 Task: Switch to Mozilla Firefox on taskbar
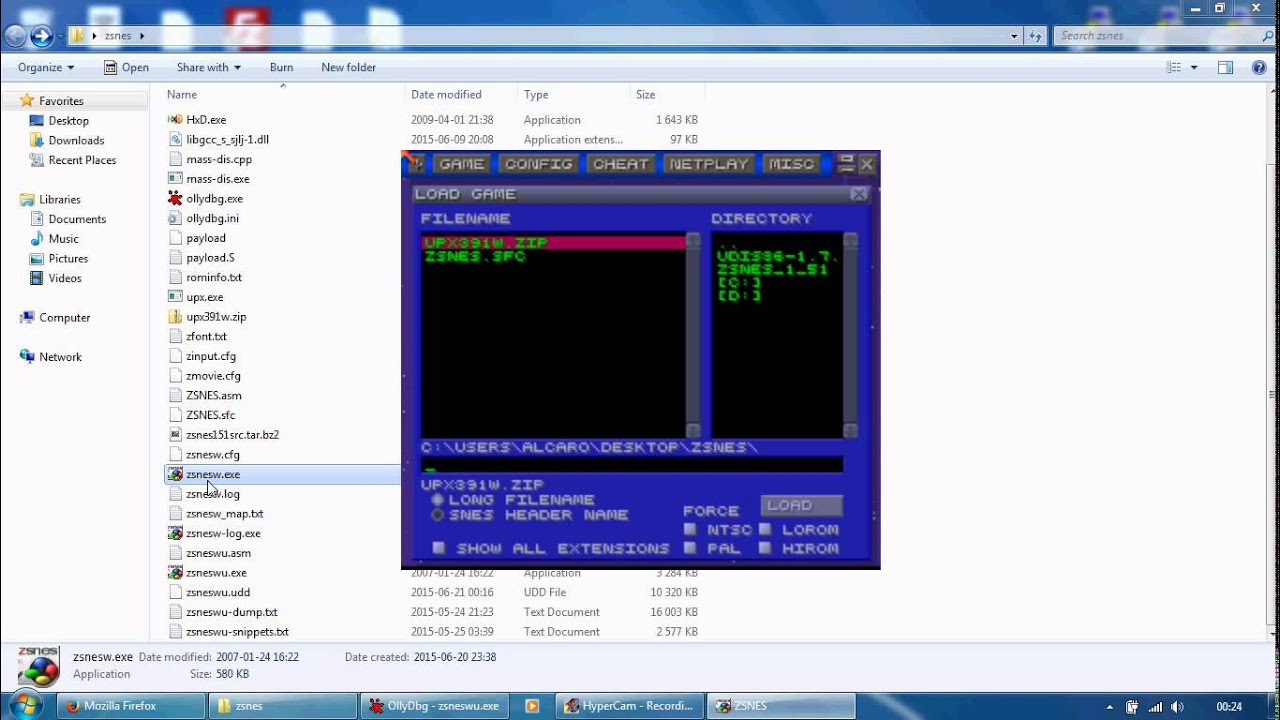131,706
